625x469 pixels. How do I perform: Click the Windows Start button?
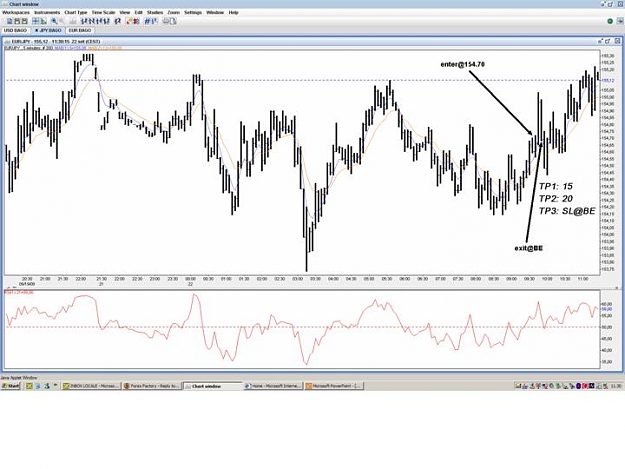point(11,386)
